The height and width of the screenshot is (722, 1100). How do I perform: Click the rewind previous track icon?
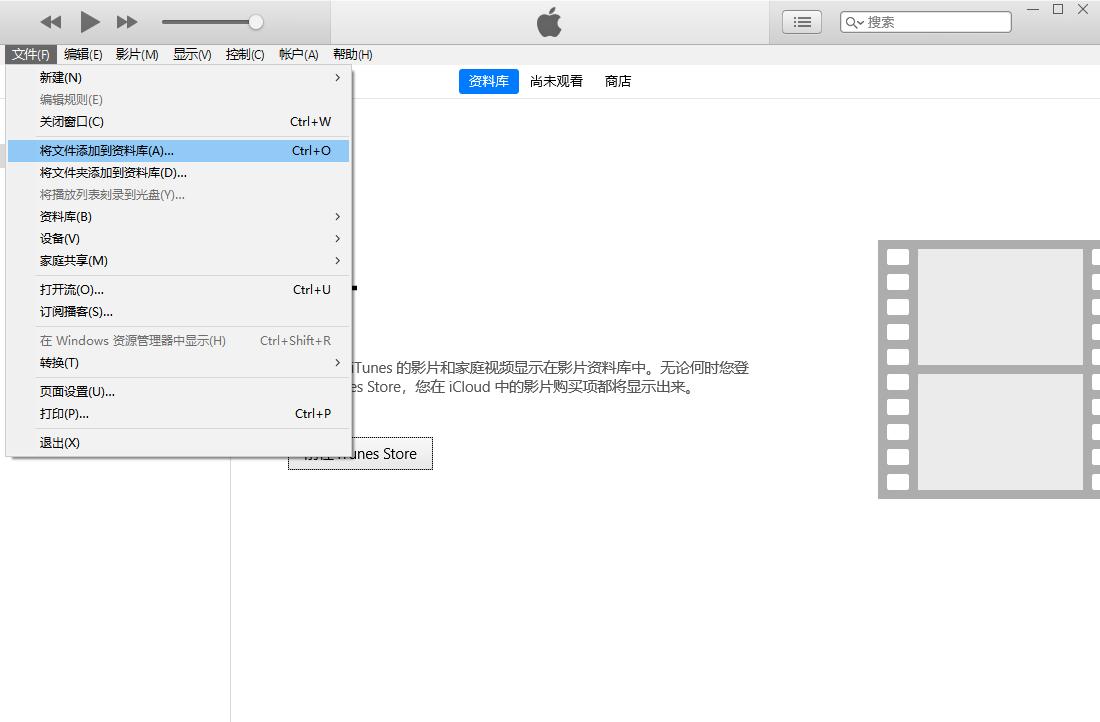51,22
